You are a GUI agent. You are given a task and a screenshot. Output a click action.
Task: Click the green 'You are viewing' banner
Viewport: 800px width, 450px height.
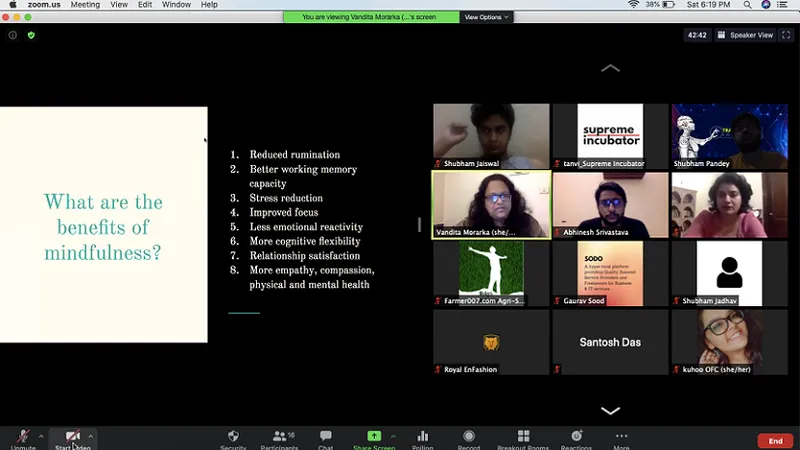pos(371,17)
